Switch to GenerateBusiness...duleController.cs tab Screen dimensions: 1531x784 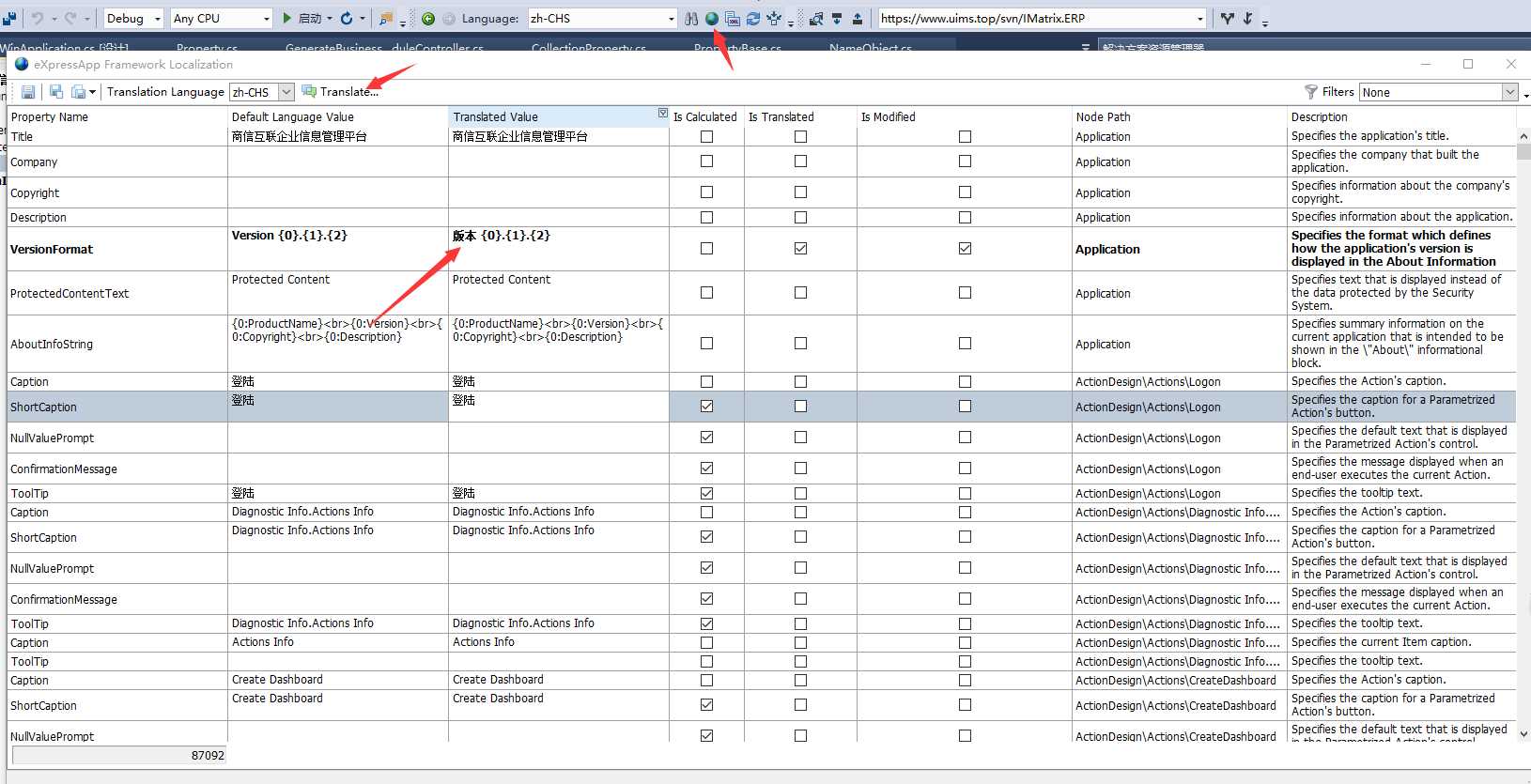[384, 47]
